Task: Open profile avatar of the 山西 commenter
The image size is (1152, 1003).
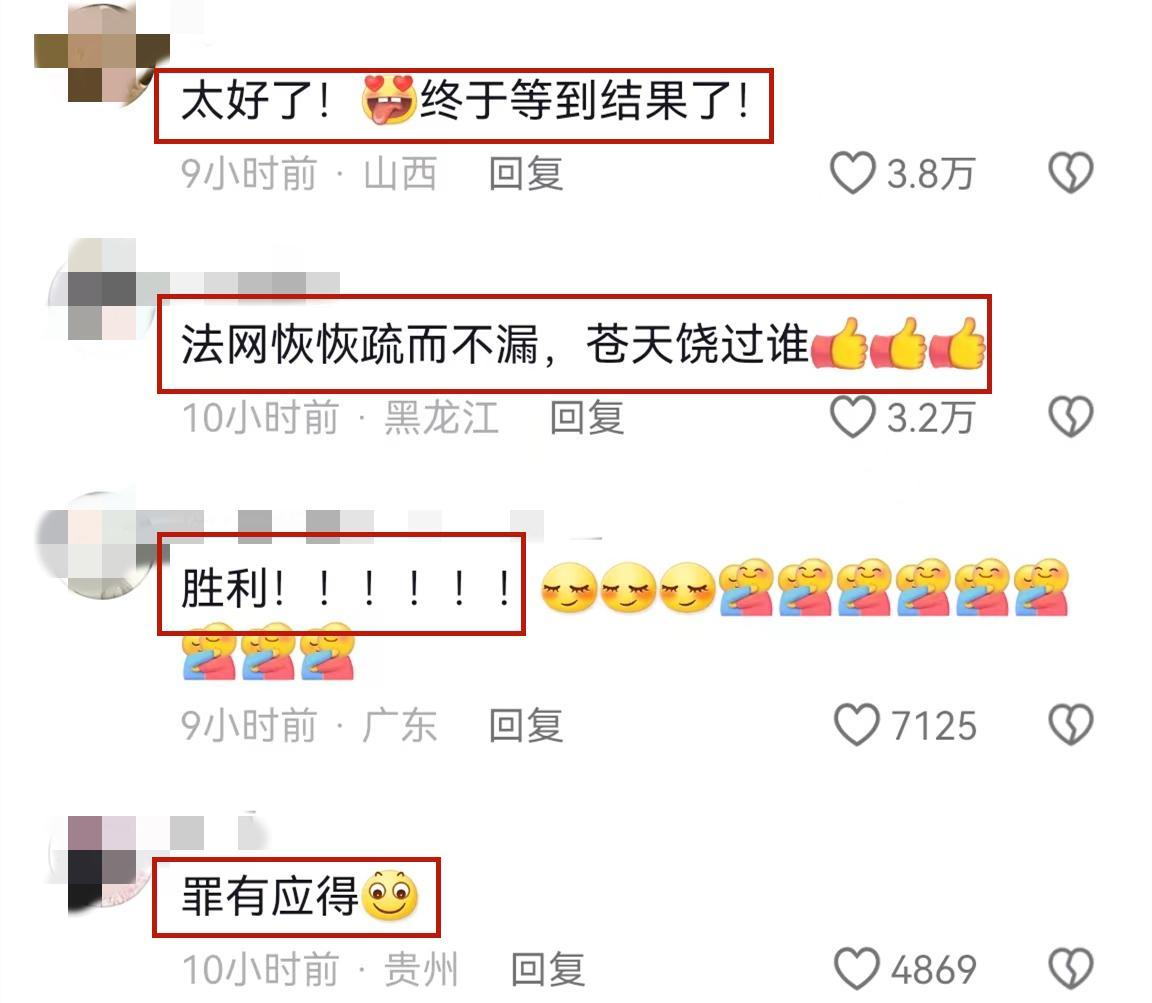Action: tap(103, 51)
